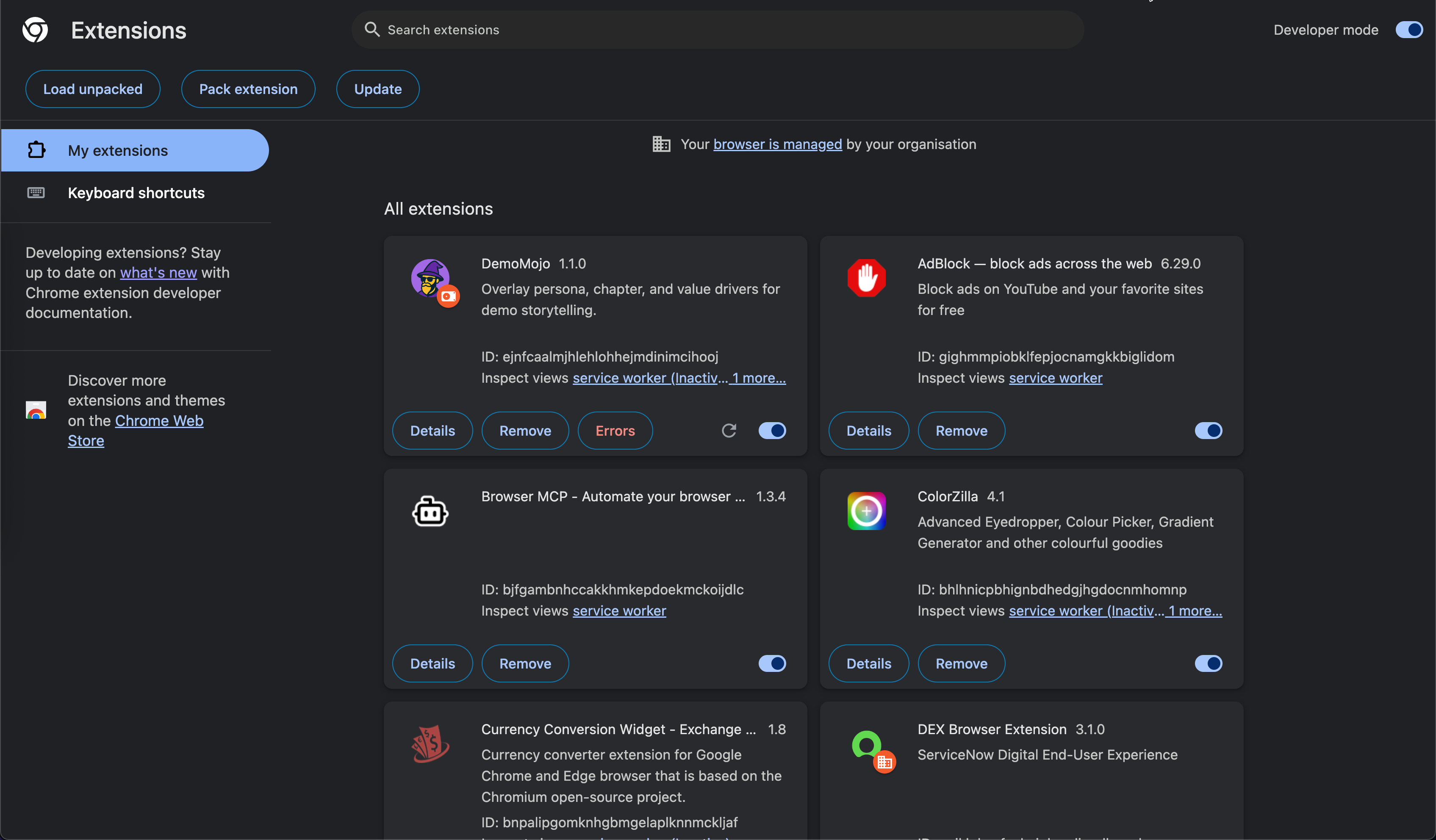Click the Chrome Web Store icon in sidebar

(x=36, y=410)
